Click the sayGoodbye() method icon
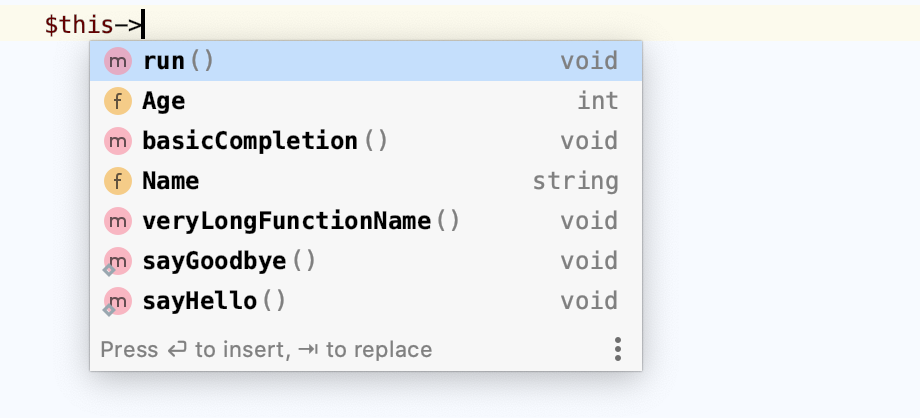Viewport: 920px width, 418px height. click(x=118, y=261)
